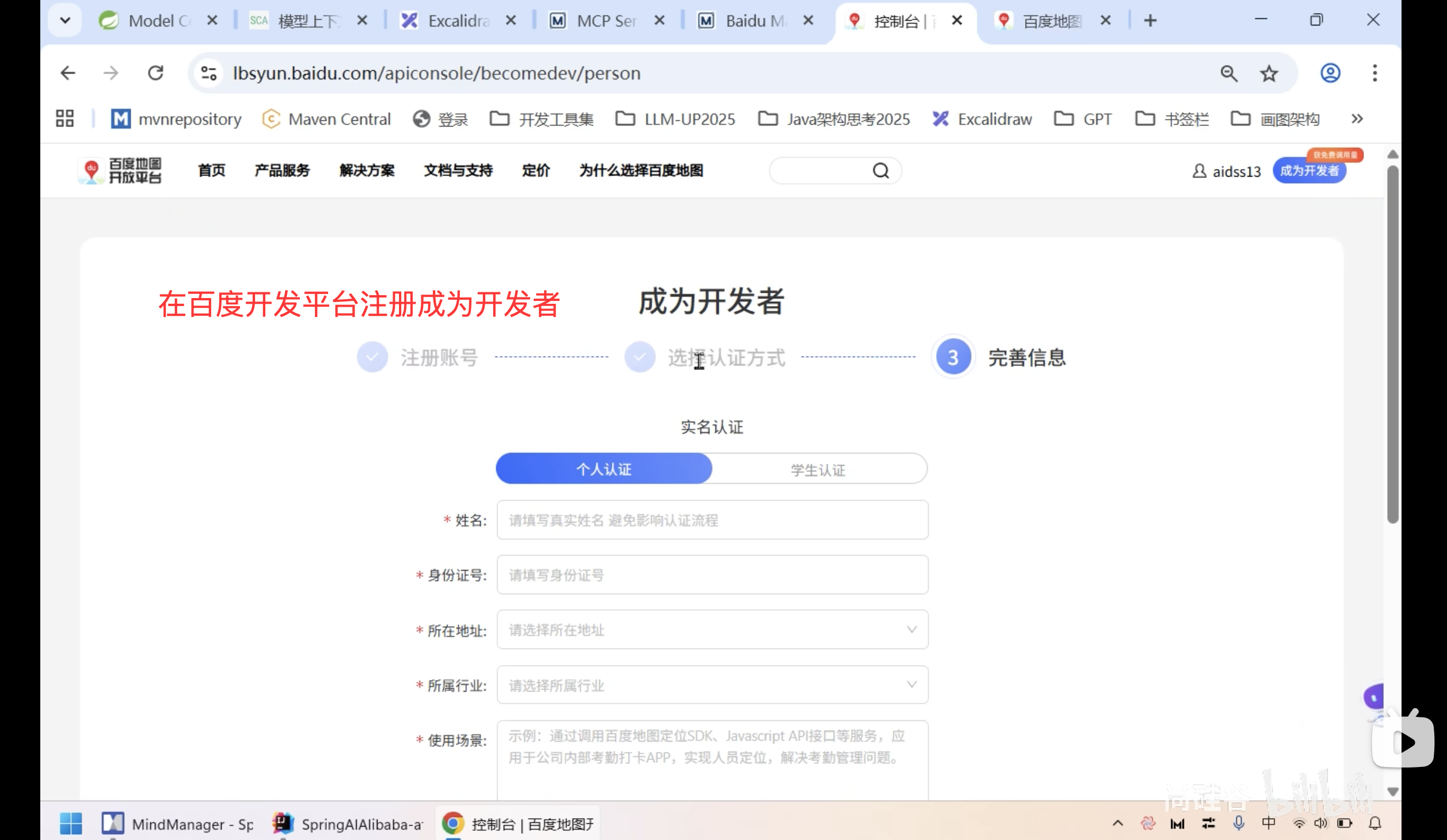Switch to the 百度地图 browser tab
This screenshot has height=840, width=1447.
click(x=1052, y=20)
